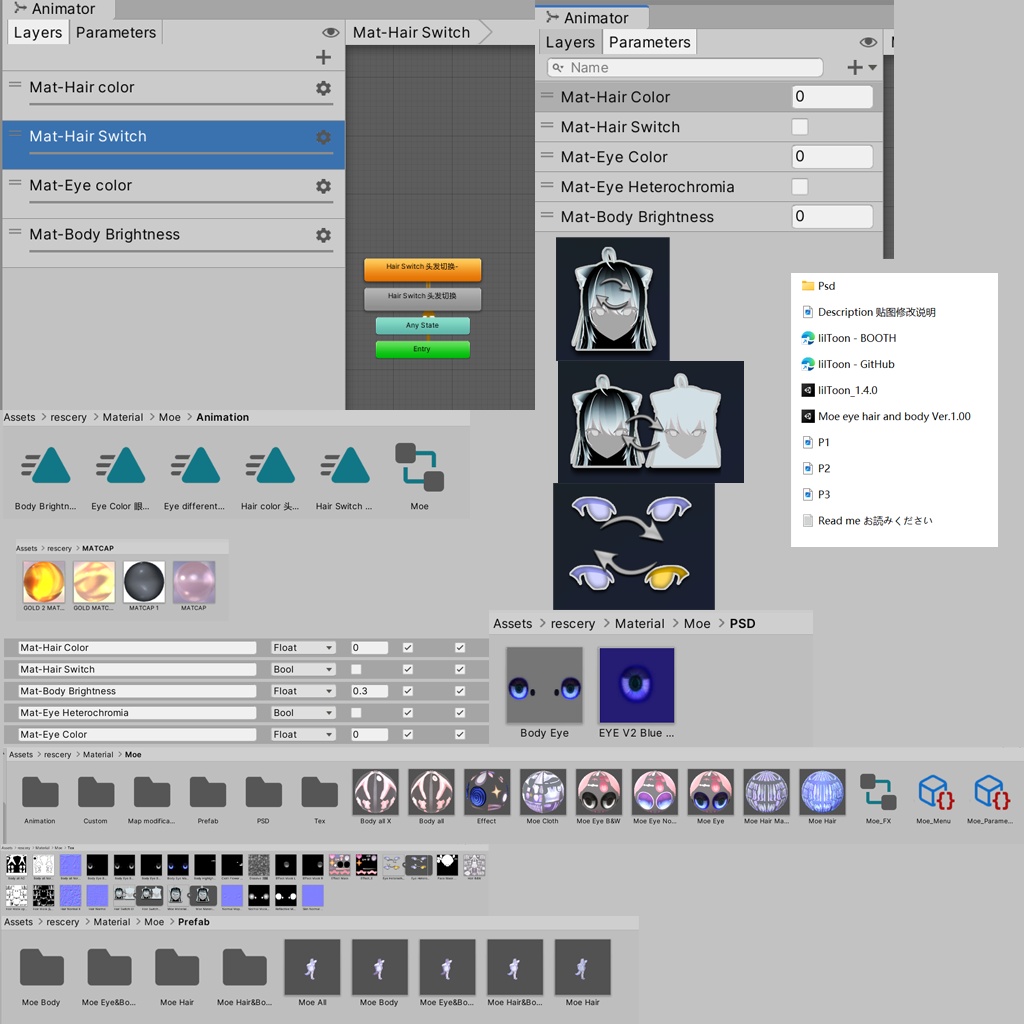The height and width of the screenshot is (1024, 1024).
Task: Select the Hair Switch animation clip
Action: coord(344,465)
